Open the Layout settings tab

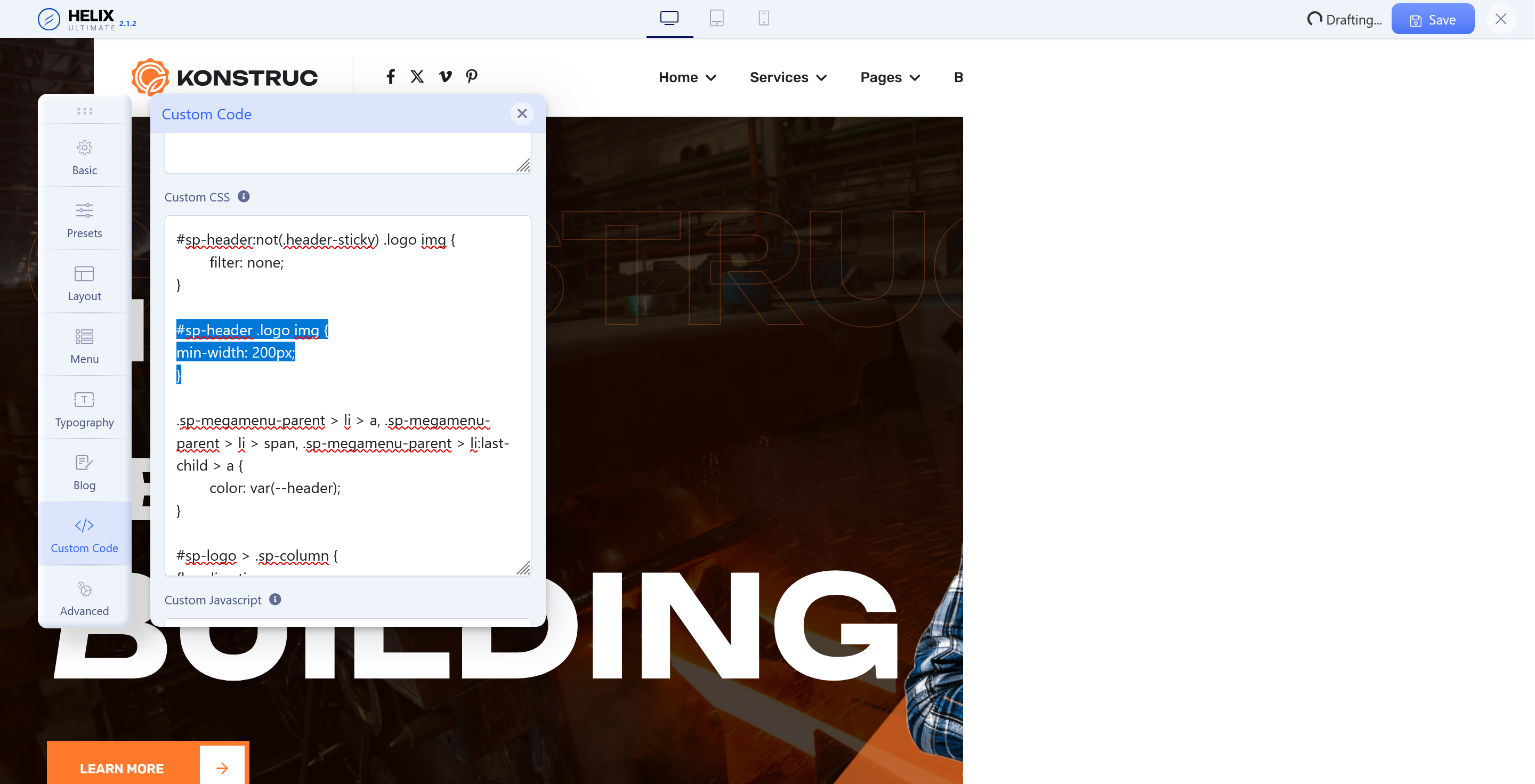[x=84, y=284]
